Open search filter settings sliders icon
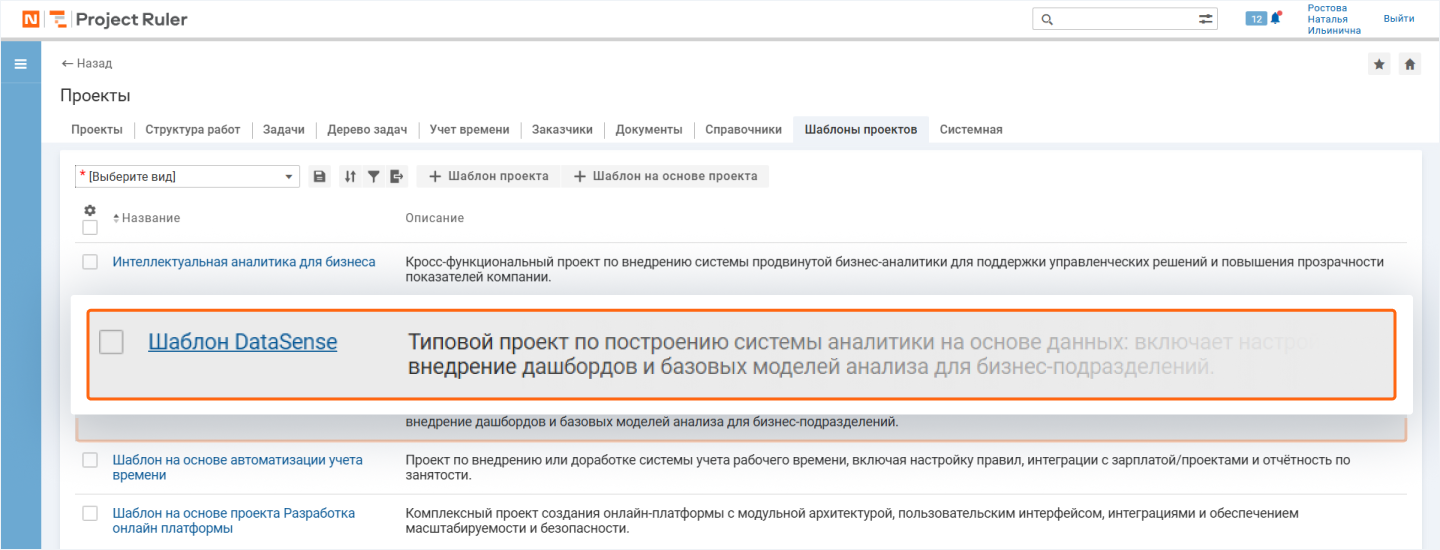 (1206, 19)
